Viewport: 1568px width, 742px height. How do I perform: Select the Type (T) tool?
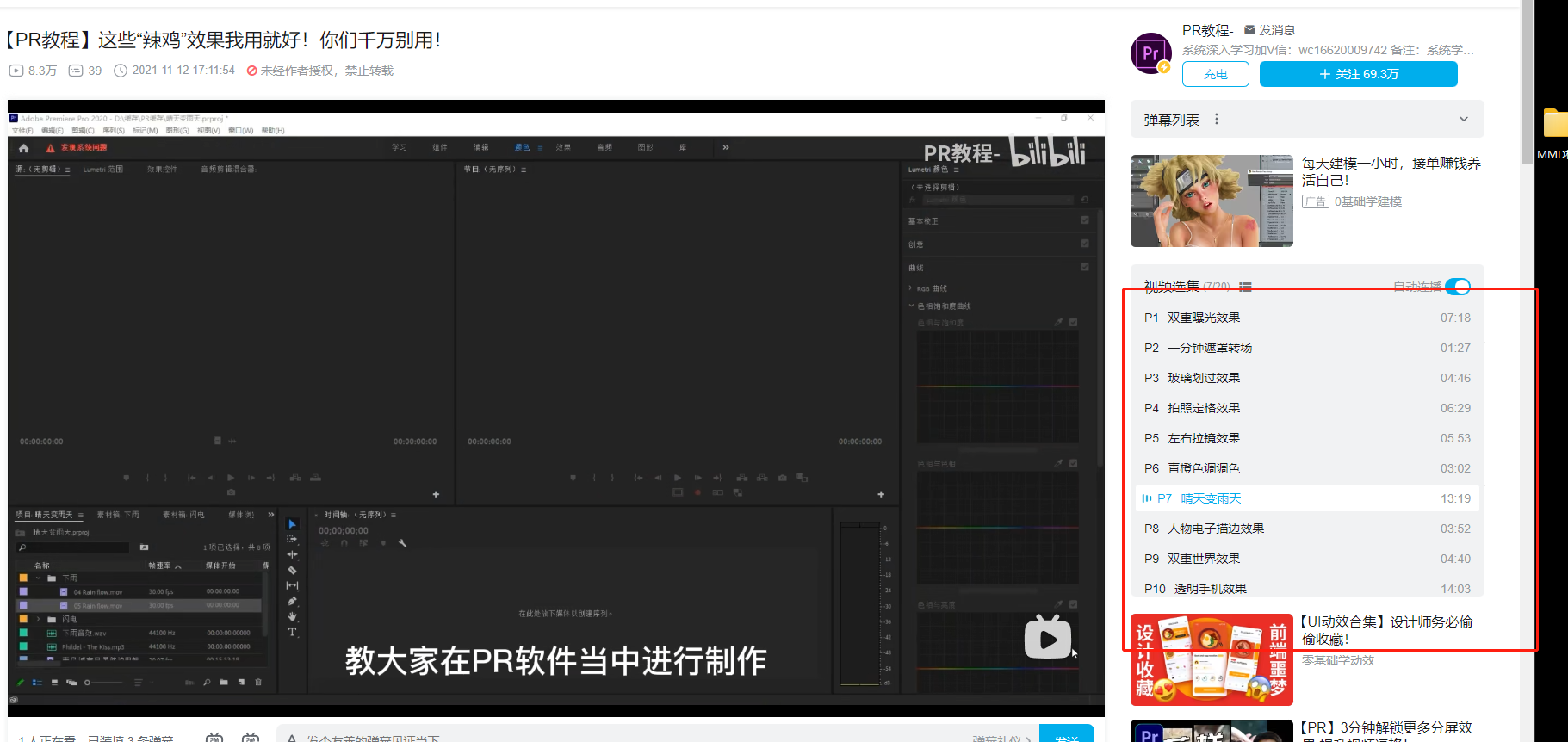point(292,632)
